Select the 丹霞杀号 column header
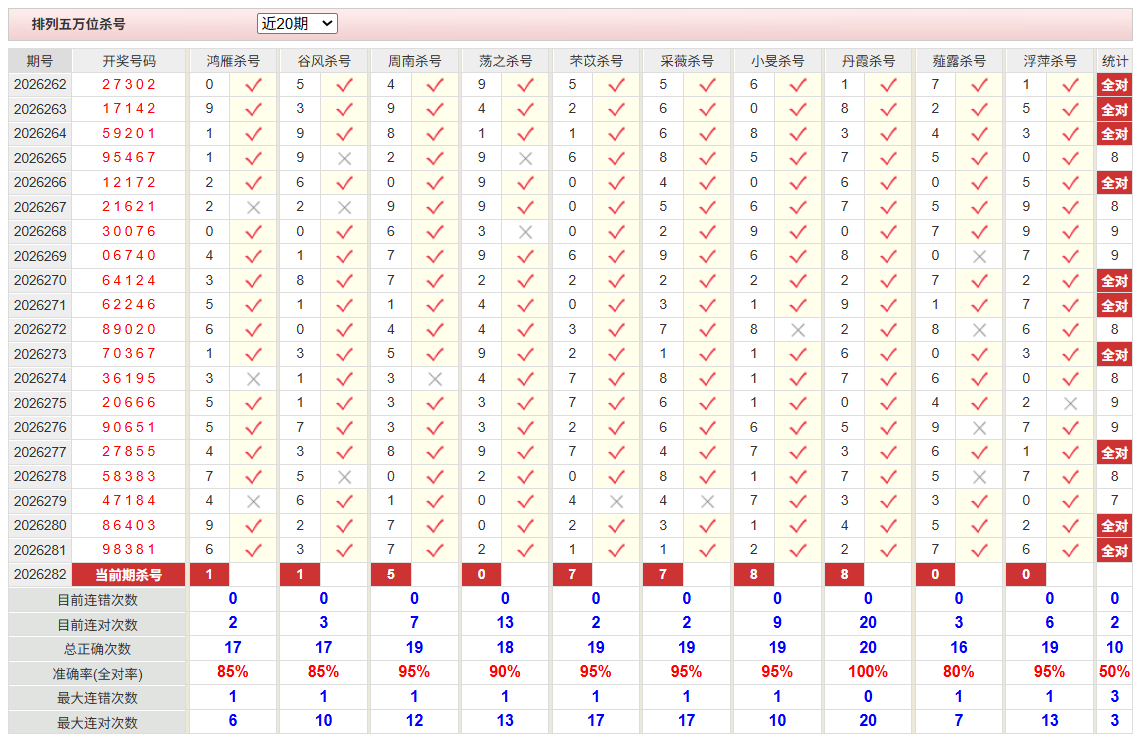Screen dimensions: 1143x744 [x=868, y=61]
